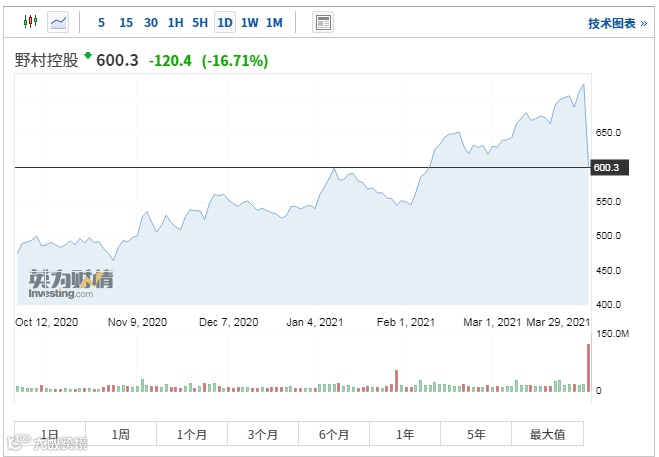Viewport: 659px width, 457px height.
Task: Set interval to 30 minutes
Action: coord(150,22)
